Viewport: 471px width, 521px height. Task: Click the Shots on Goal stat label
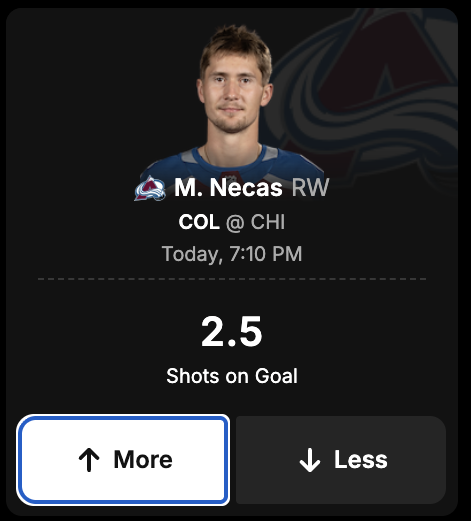(232, 376)
